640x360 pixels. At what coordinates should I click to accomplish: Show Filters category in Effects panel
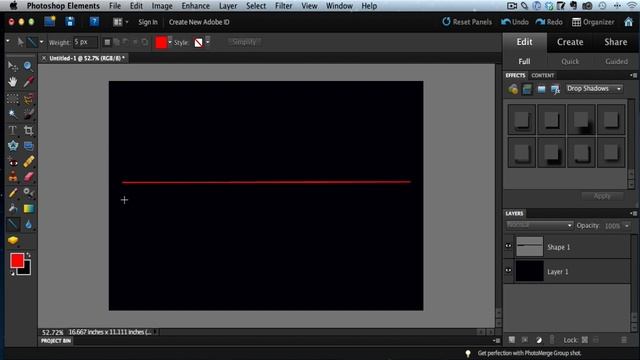[x=513, y=89]
